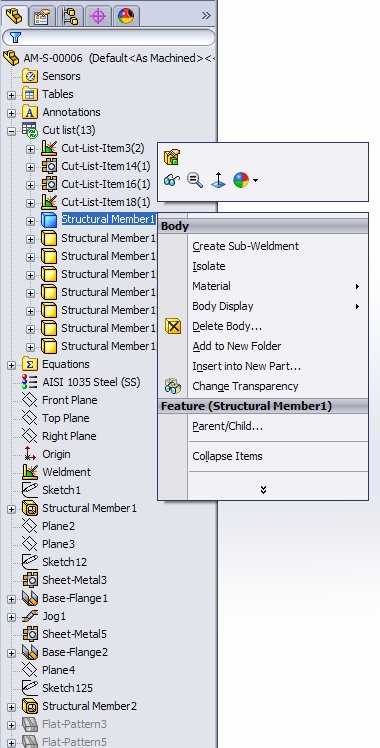The height and width of the screenshot is (748, 380).
Task: Expand the Annotations folder
Action: [11, 114]
